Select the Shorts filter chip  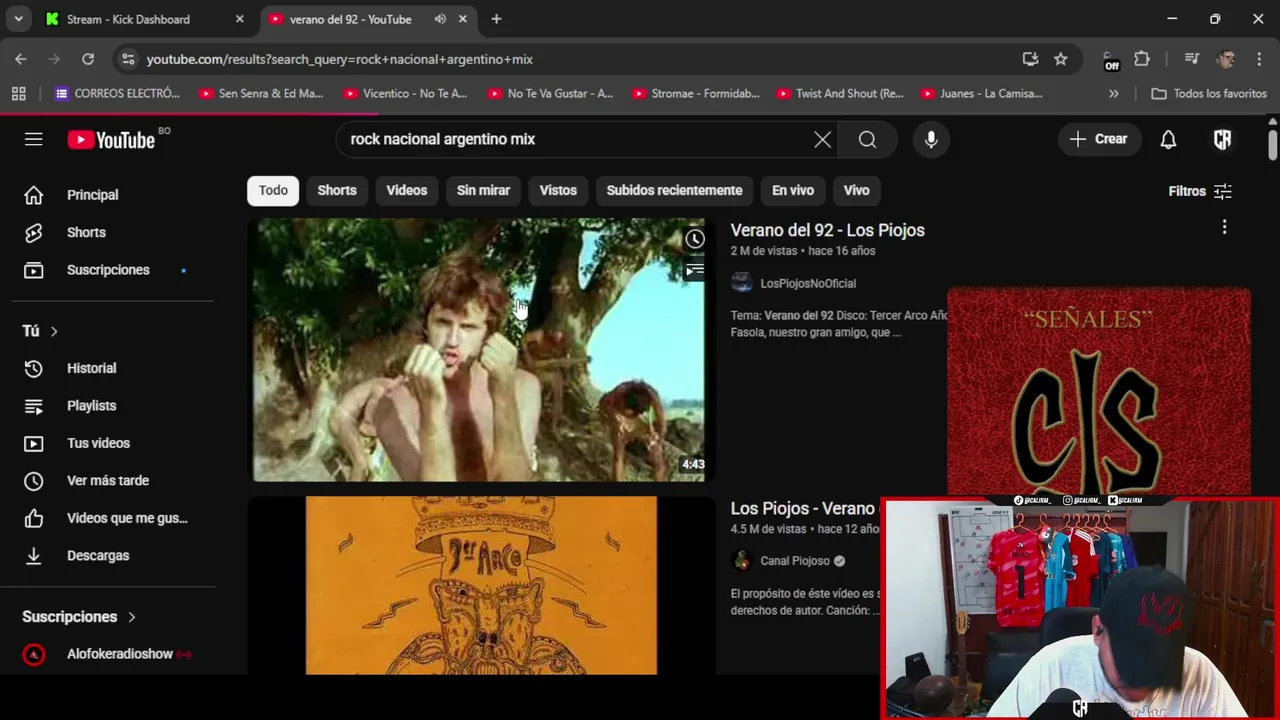337,190
